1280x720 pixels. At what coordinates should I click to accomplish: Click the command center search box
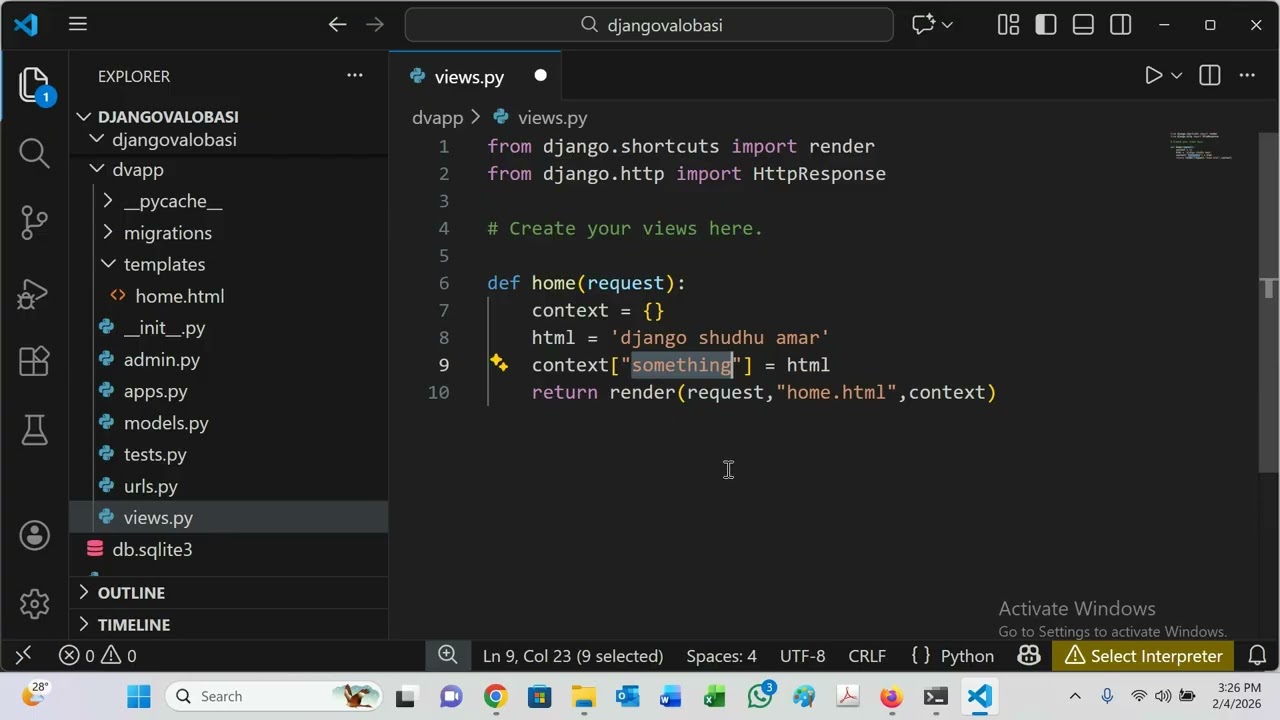[x=649, y=25]
